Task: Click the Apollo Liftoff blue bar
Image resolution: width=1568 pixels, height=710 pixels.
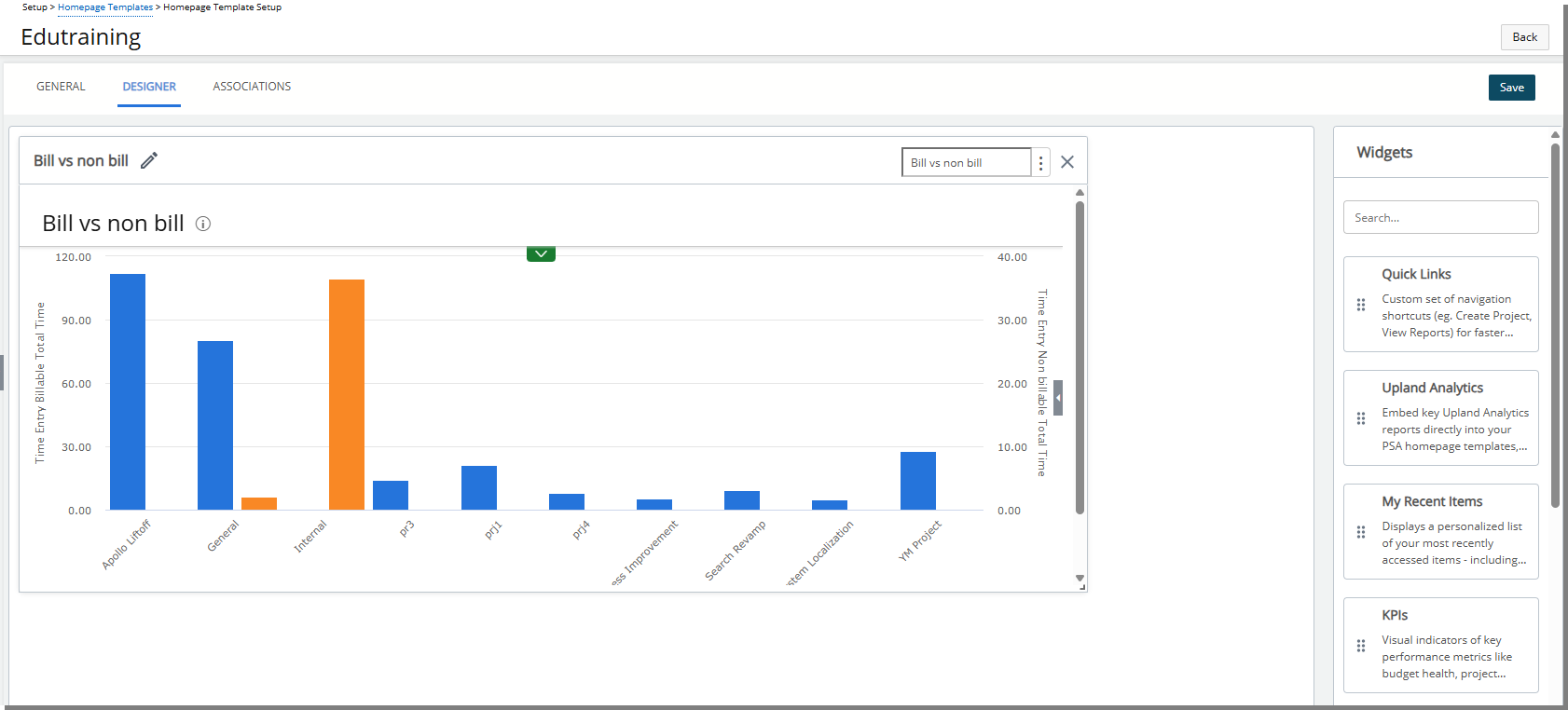Action: [128, 392]
